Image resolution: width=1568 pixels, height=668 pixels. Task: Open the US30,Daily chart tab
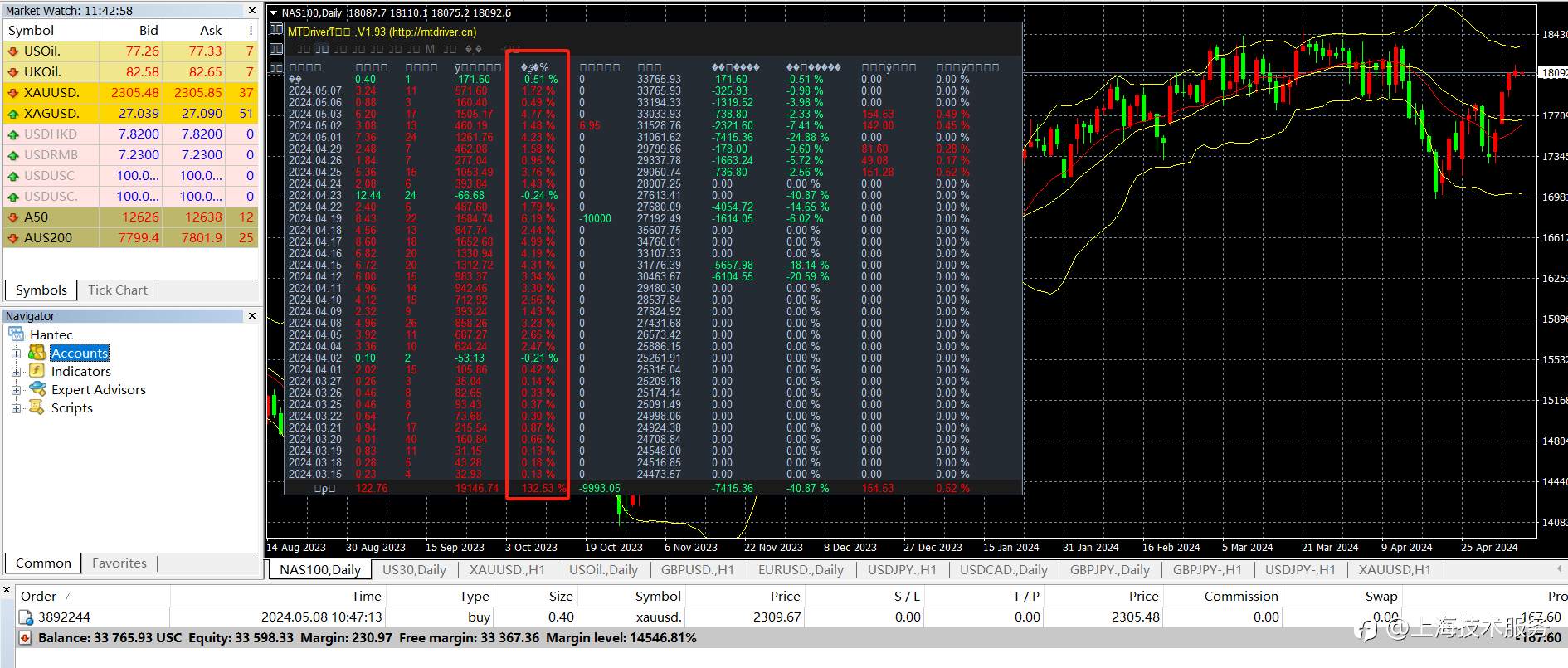tap(414, 570)
